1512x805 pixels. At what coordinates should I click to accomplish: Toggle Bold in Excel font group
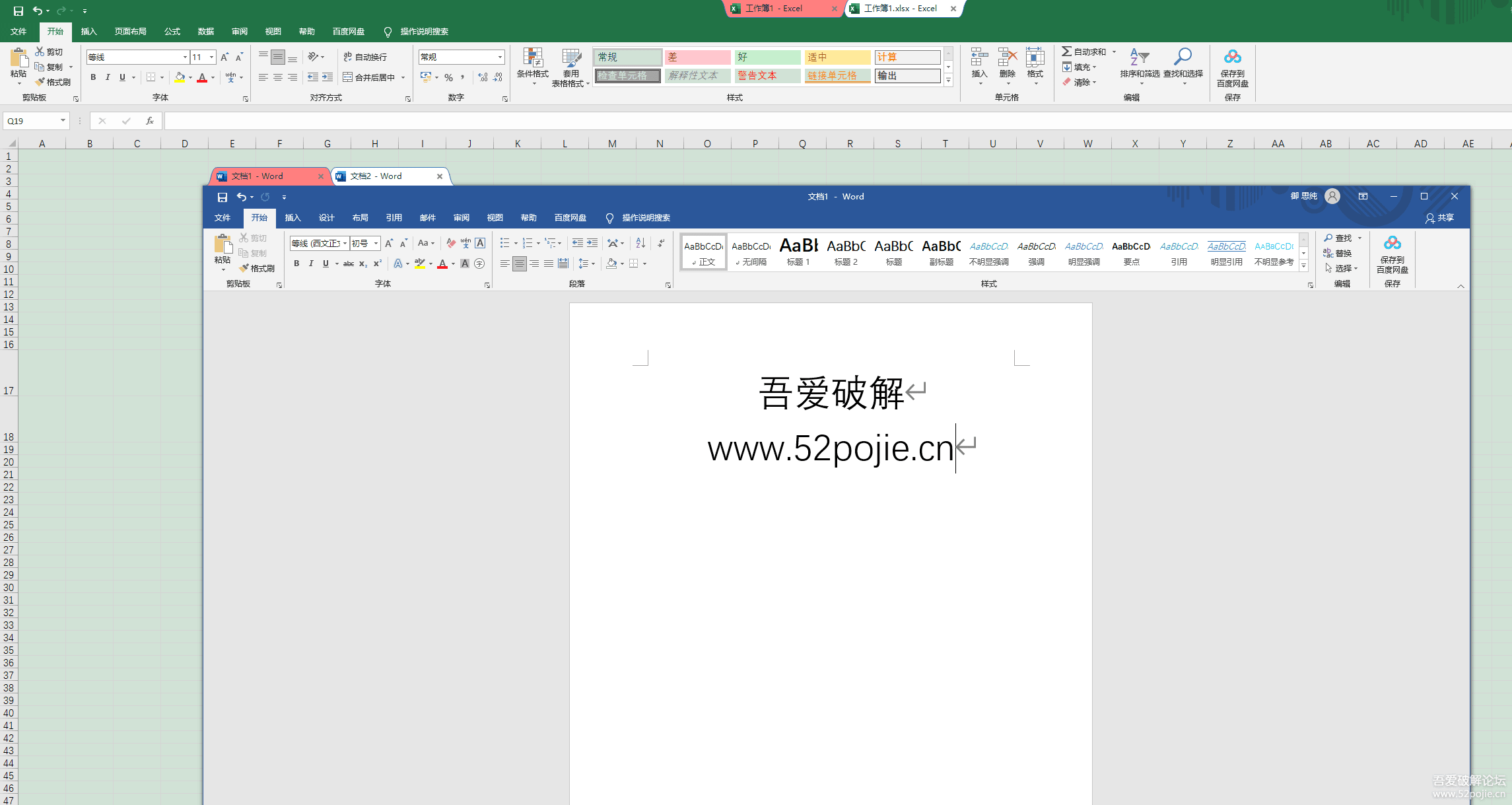pyautogui.click(x=93, y=77)
